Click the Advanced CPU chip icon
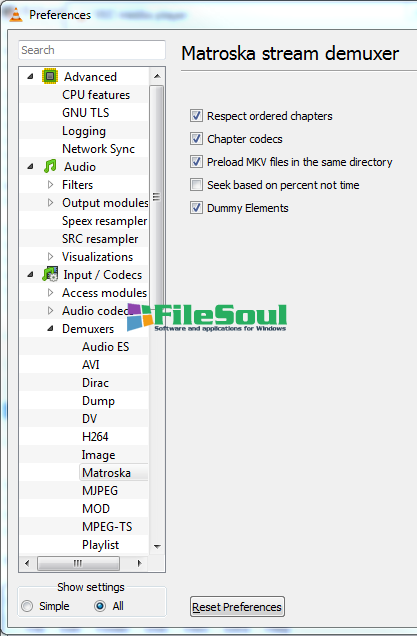417x636 pixels. (x=50, y=76)
